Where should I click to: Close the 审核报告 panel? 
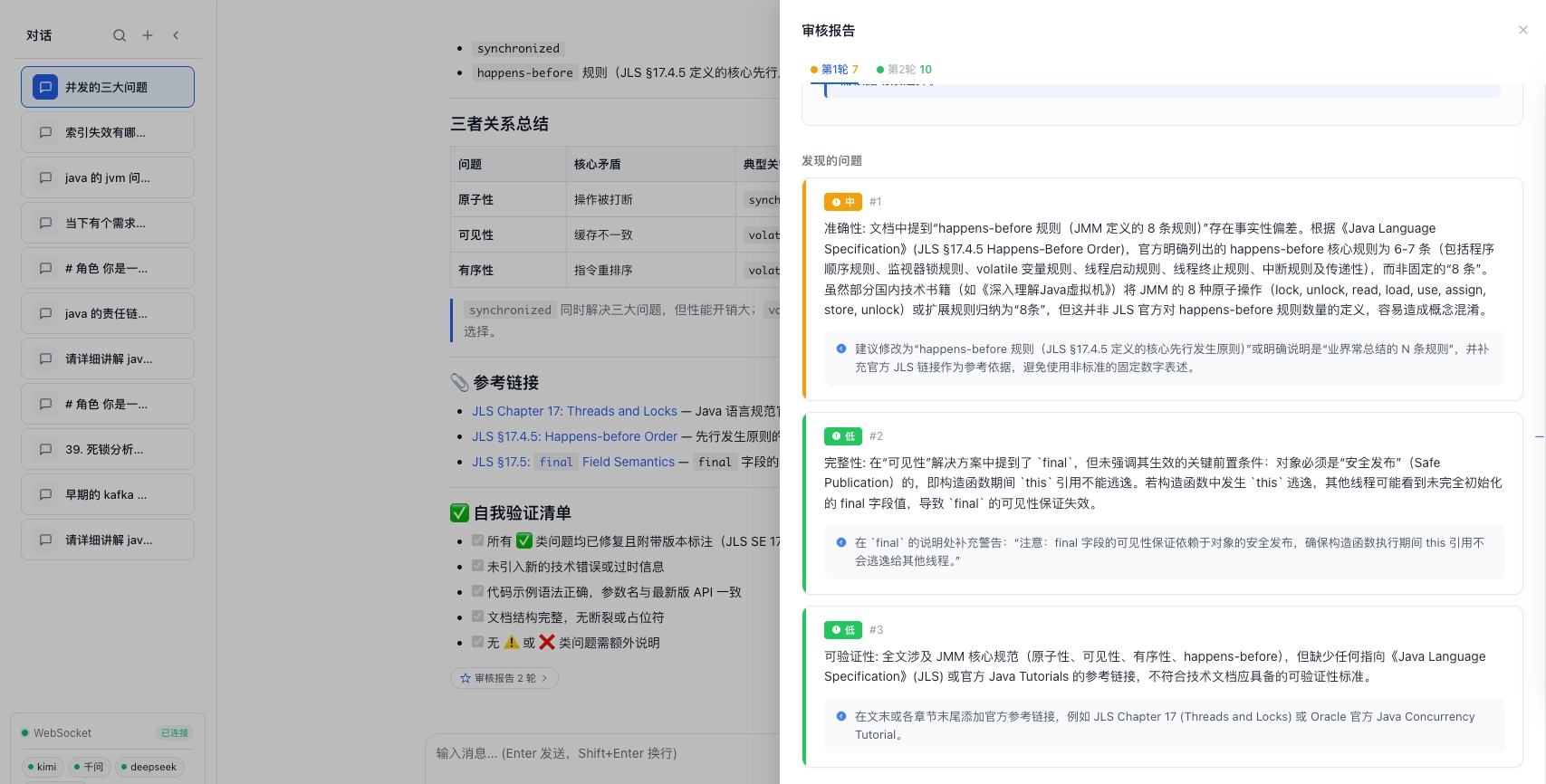(x=1523, y=30)
